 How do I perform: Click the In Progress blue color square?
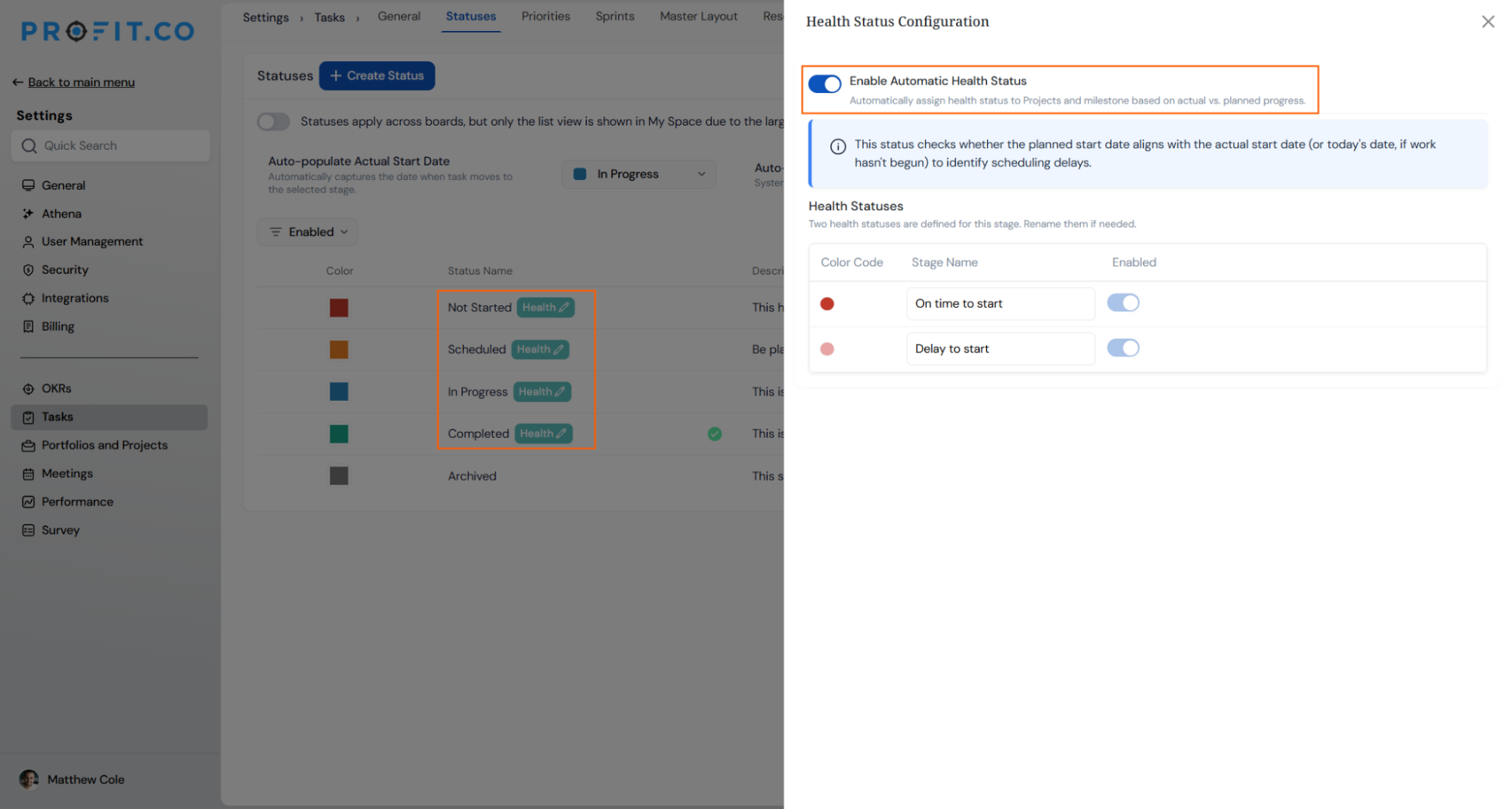click(339, 392)
